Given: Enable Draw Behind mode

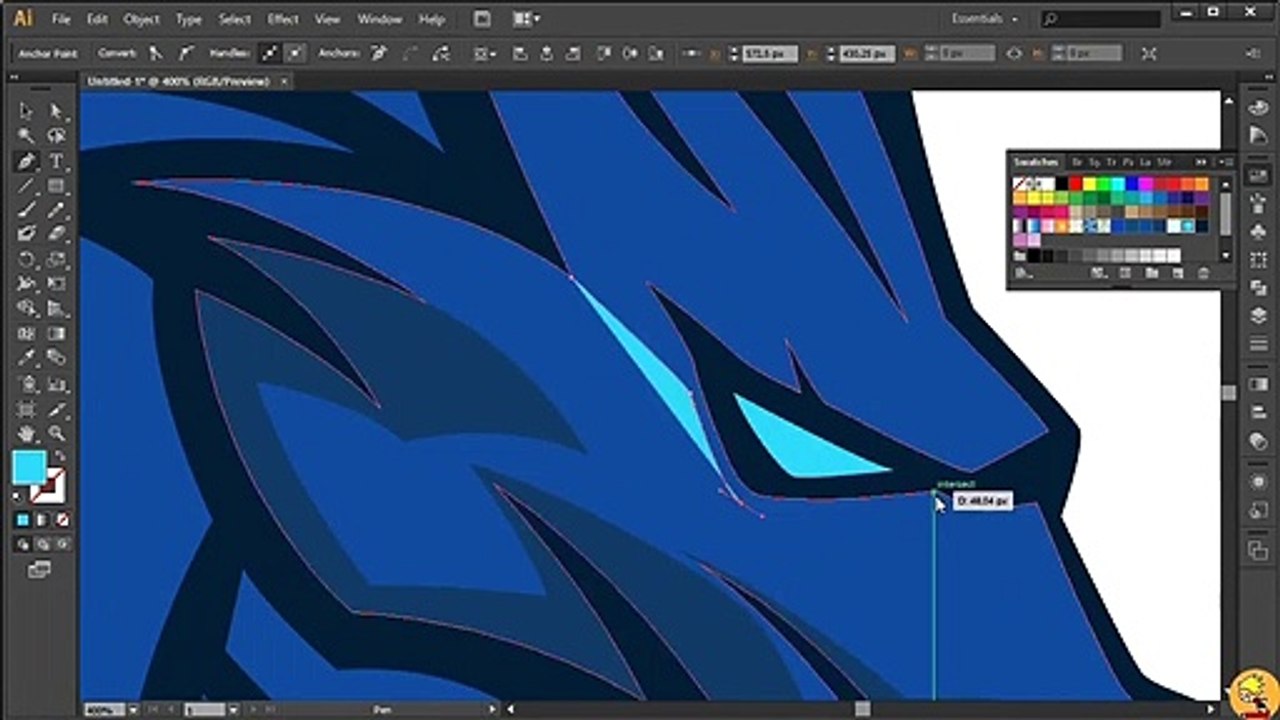Looking at the screenshot, I should (x=43, y=545).
